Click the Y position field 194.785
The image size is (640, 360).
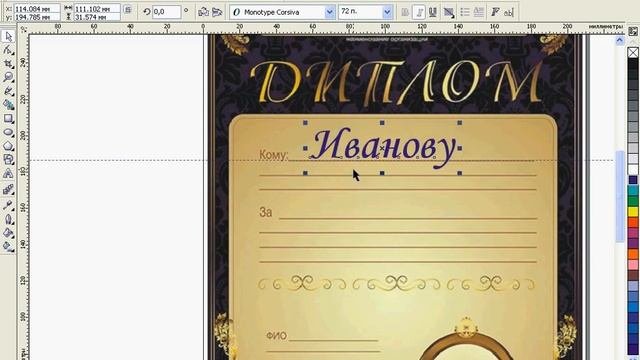tap(37, 17)
